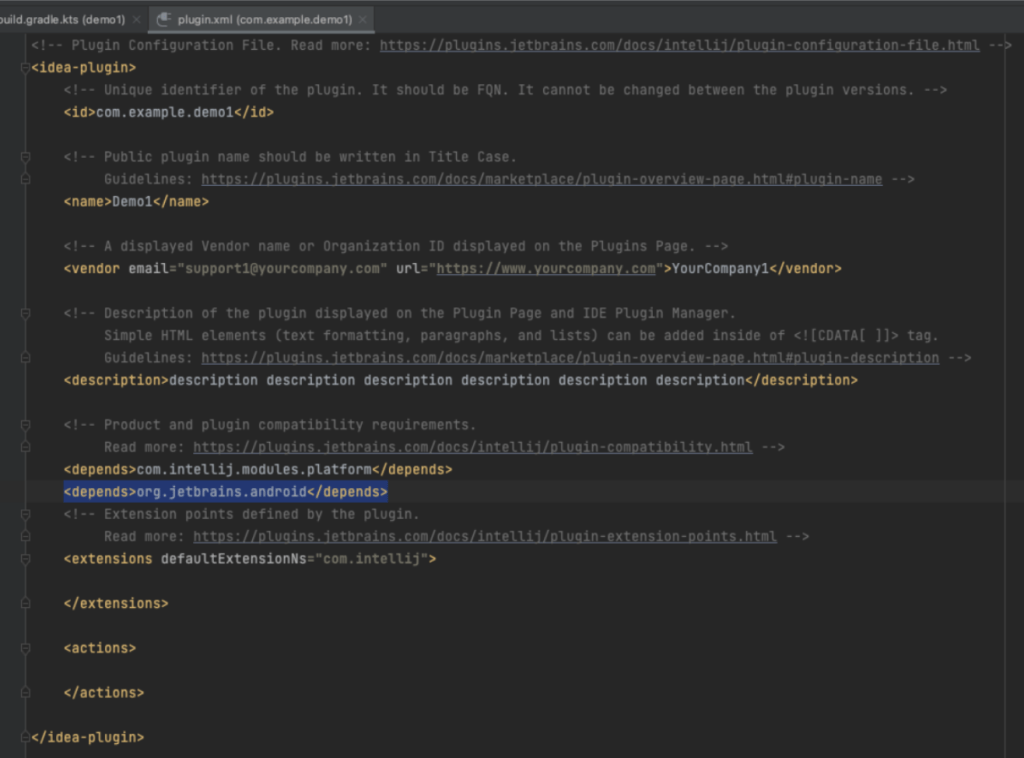The height and width of the screenshot is (758, 1024).
Task: Open the plugin-compatibility.html link
Action: point(473,447)
